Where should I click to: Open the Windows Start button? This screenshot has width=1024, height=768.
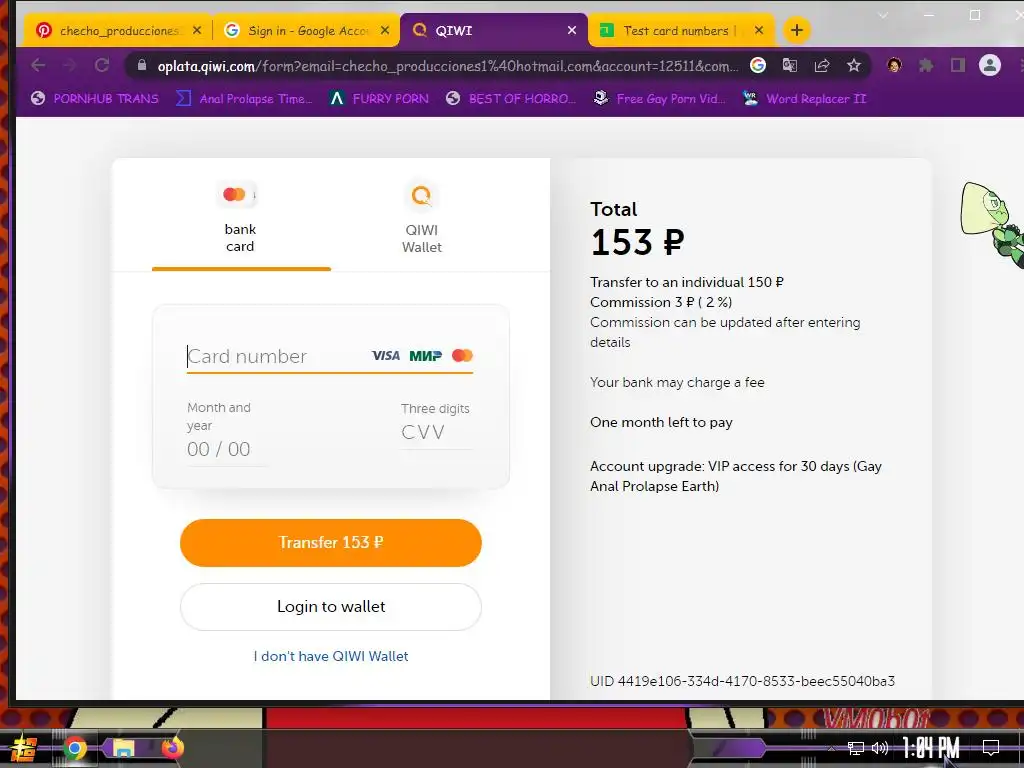pyautogui.click(x=24, y=748)
